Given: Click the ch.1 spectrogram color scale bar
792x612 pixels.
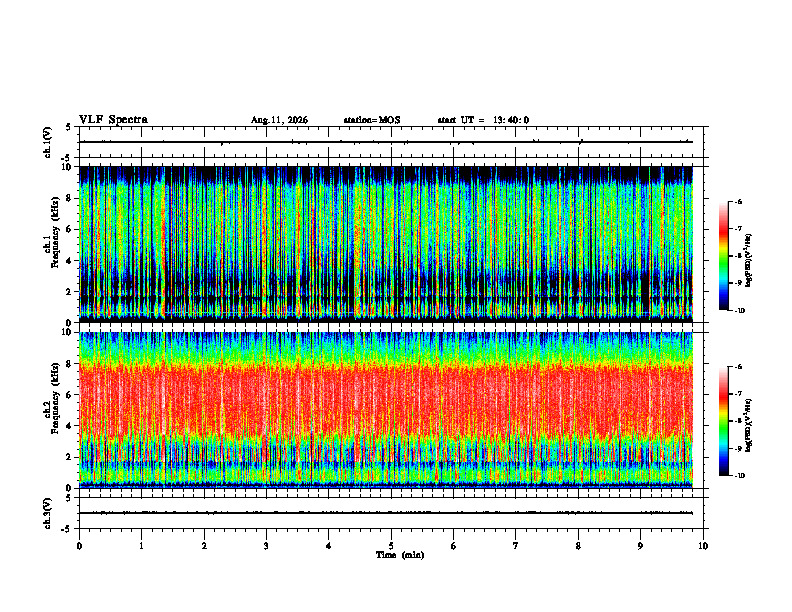Looking at the screenshot, I should click(724, 256).
